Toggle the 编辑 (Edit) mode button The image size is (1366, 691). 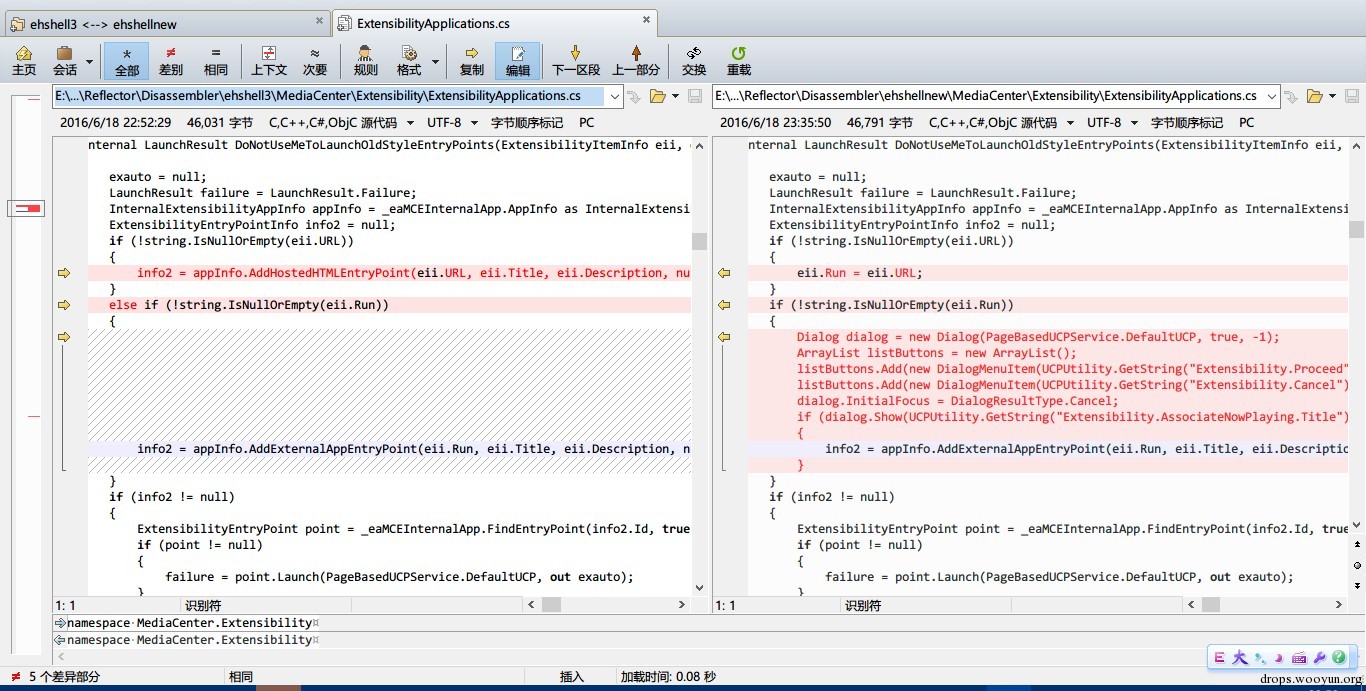[517, 61]
